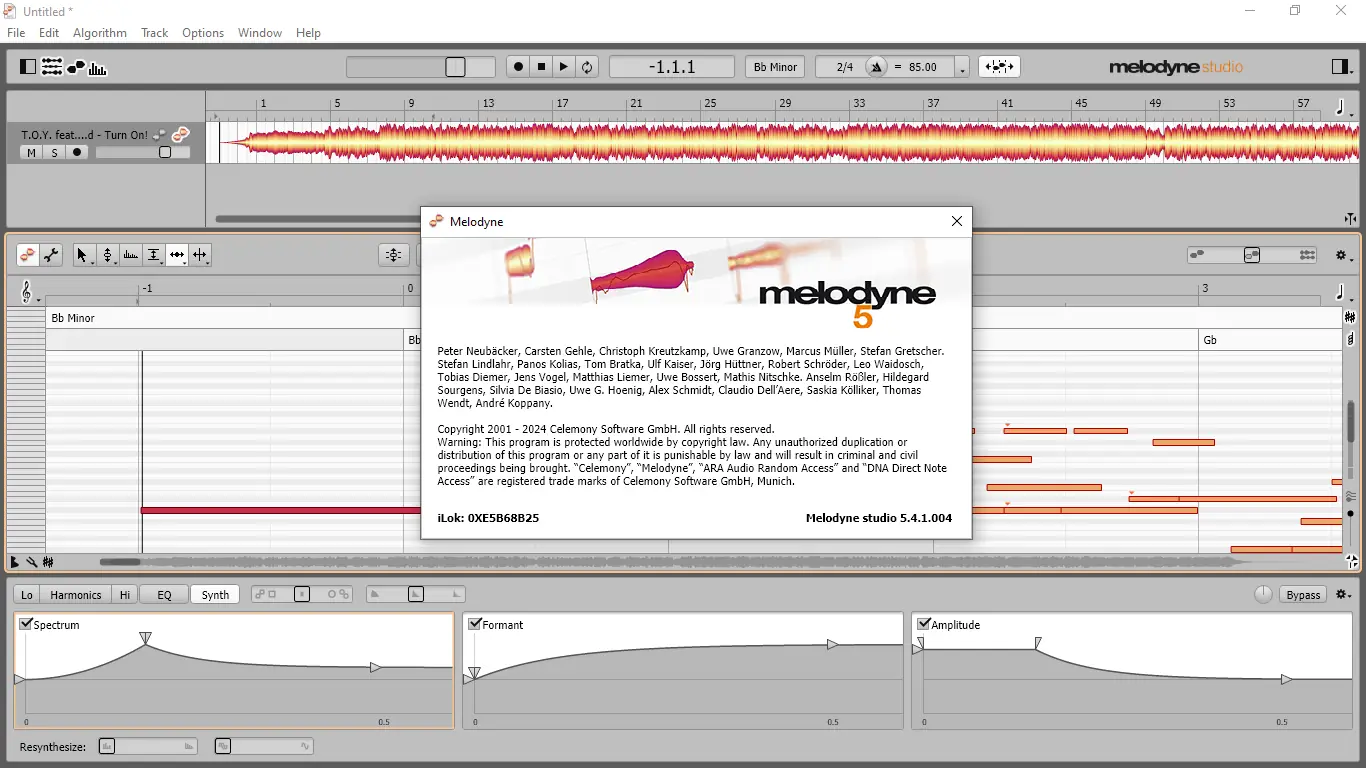
Task: Toggle the Autostretch button in the transport bar
Action: coord(999,67)
